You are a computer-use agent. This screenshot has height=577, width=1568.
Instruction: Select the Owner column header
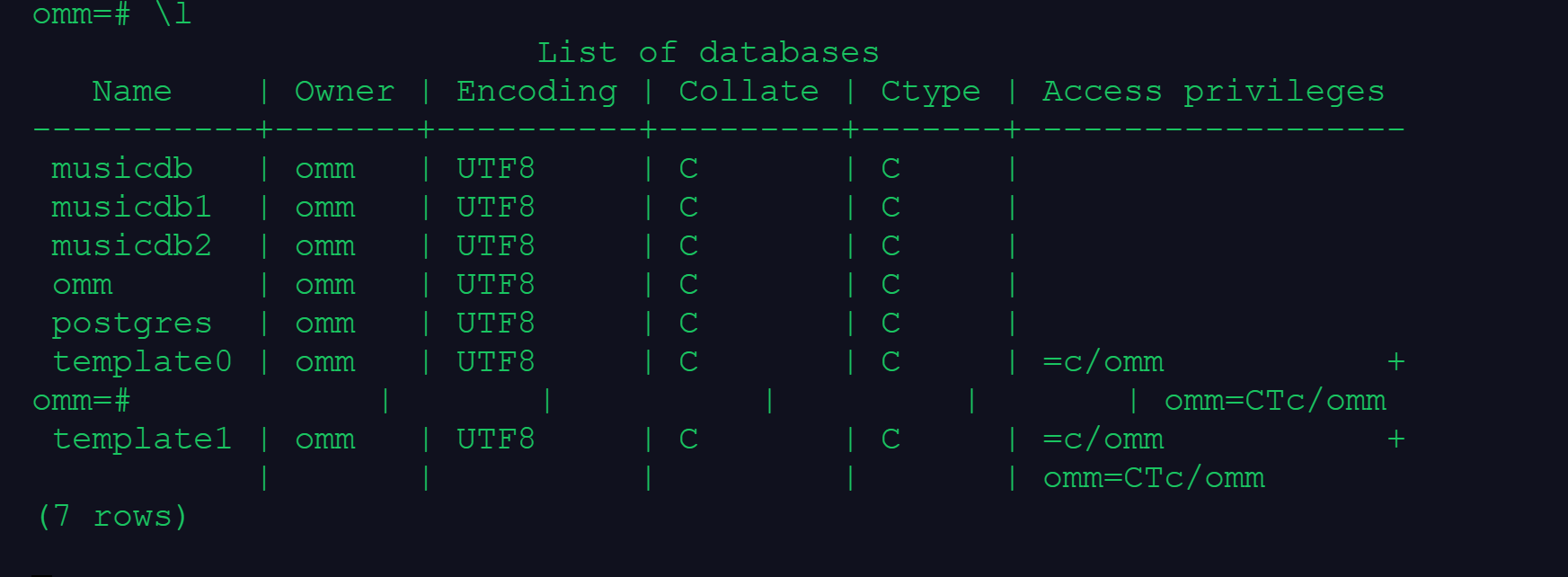[344, 92]
